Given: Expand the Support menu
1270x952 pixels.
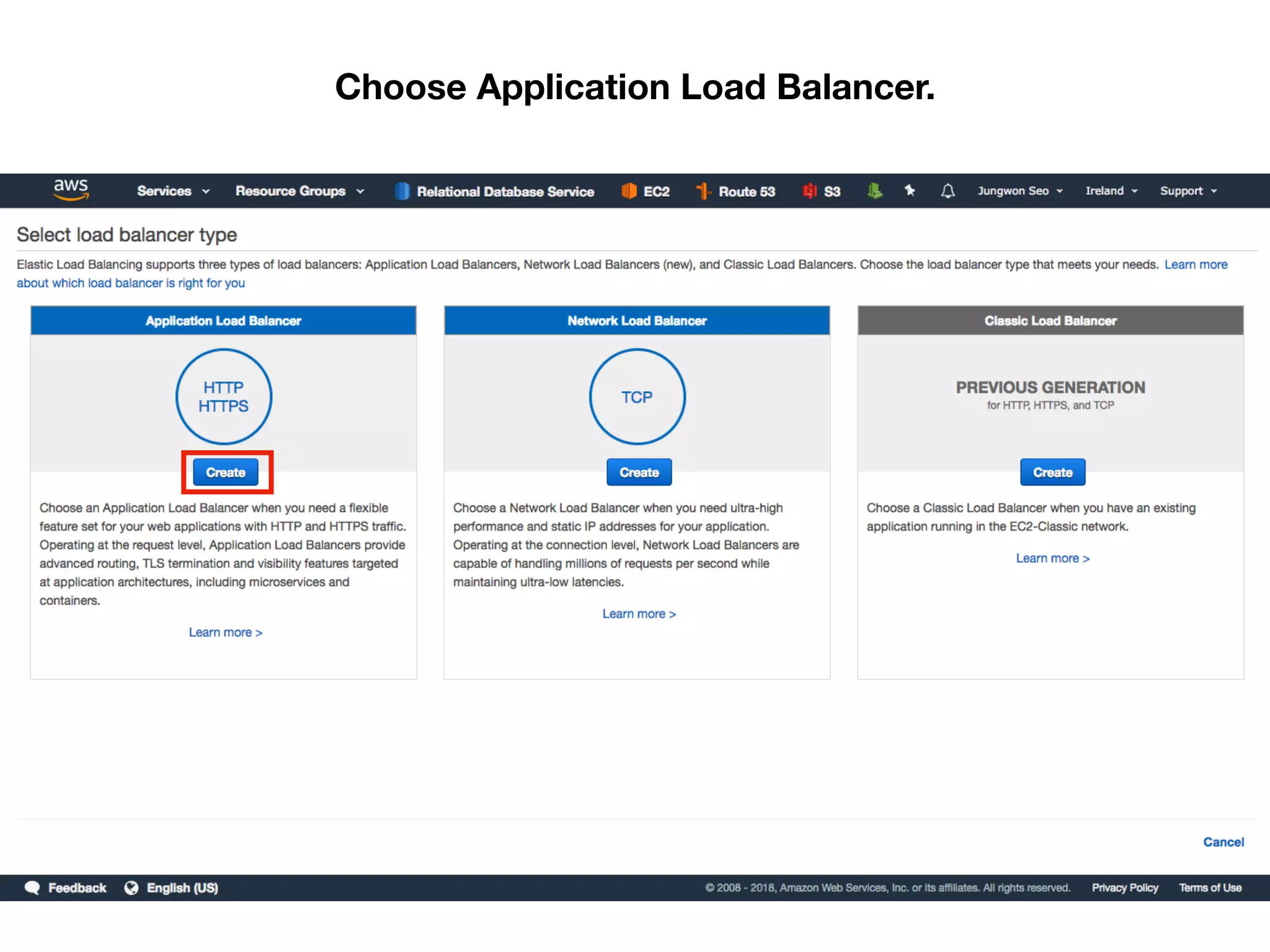Looking at the screenshot, I should [1189, 191].
